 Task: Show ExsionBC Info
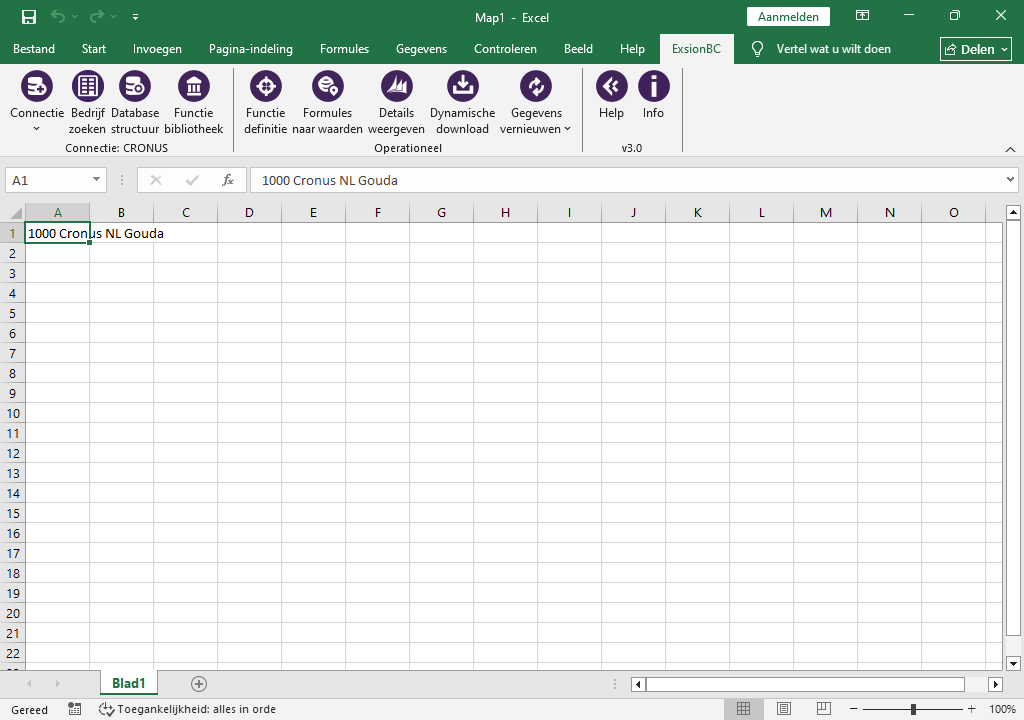pyautogui.click(x=653, y=86)
